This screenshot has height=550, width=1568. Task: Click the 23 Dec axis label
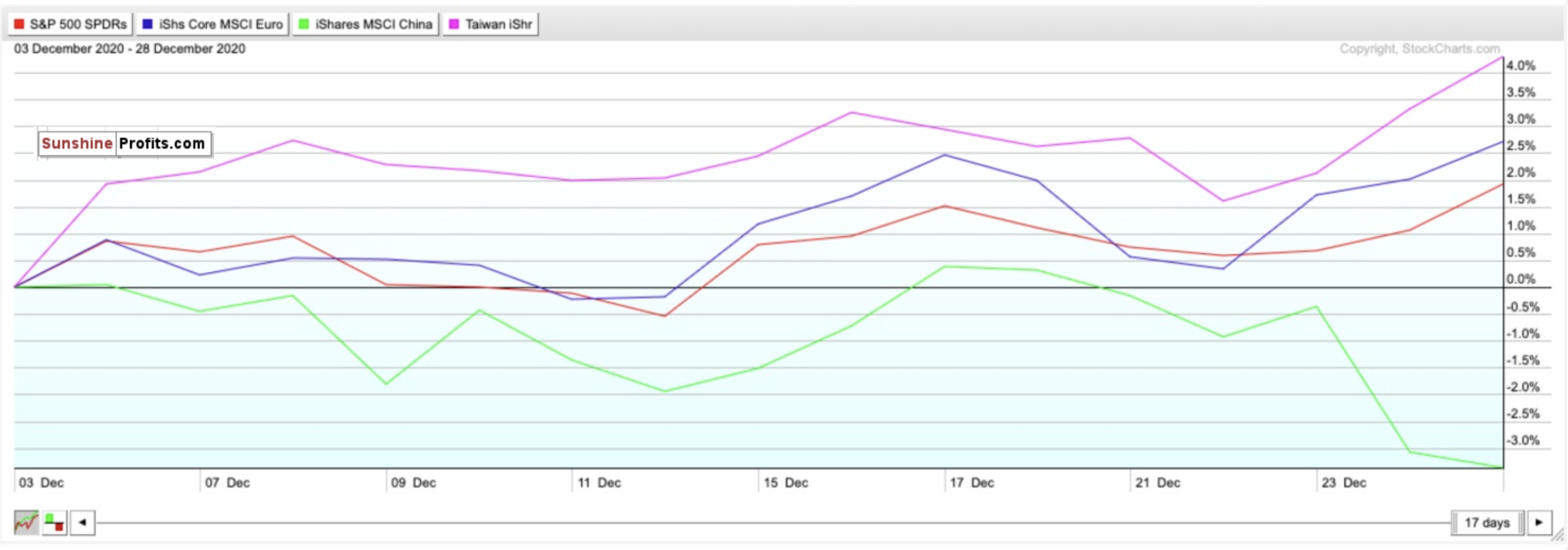click(x=1343, y=483)
